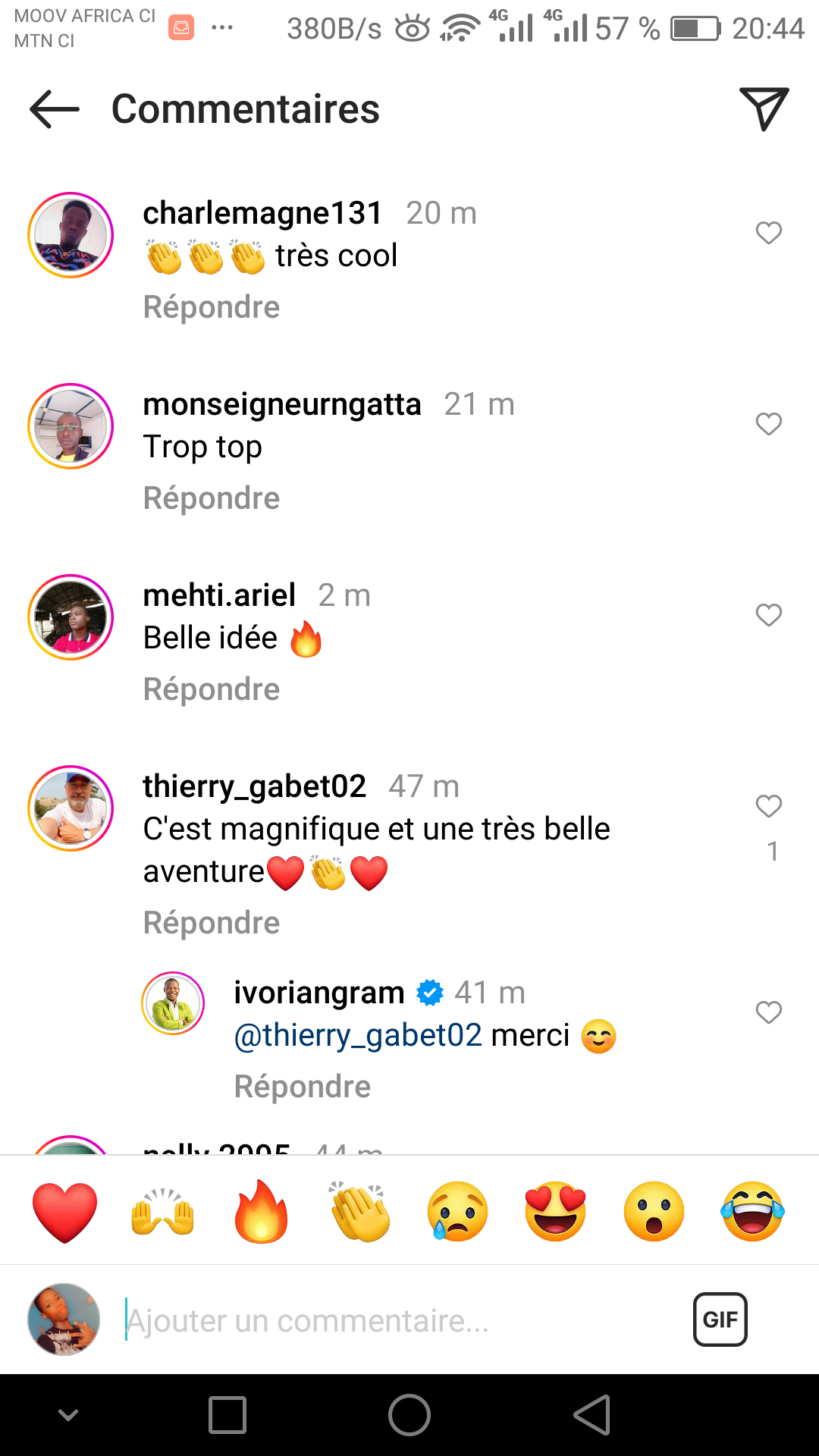
Task: Like thierry_gabet02's comment
Action: (768, 806)
